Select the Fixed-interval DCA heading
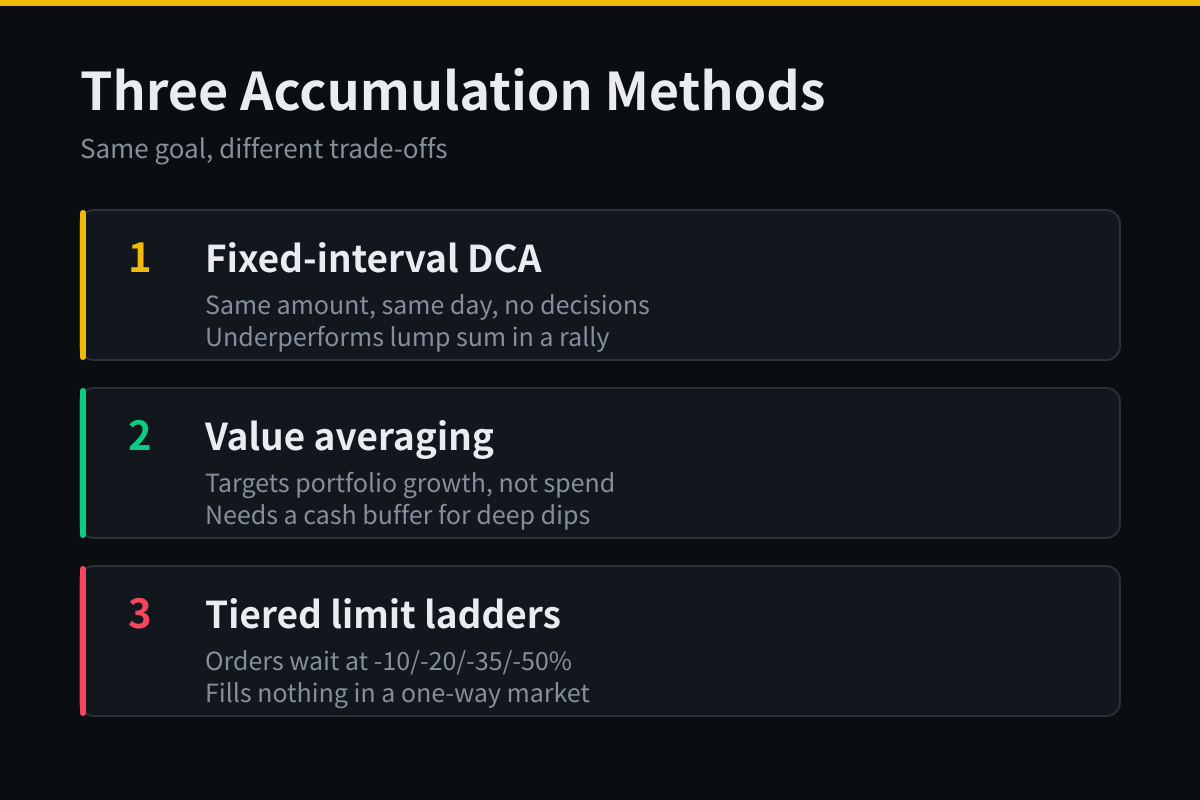 [x=373, y=258]
